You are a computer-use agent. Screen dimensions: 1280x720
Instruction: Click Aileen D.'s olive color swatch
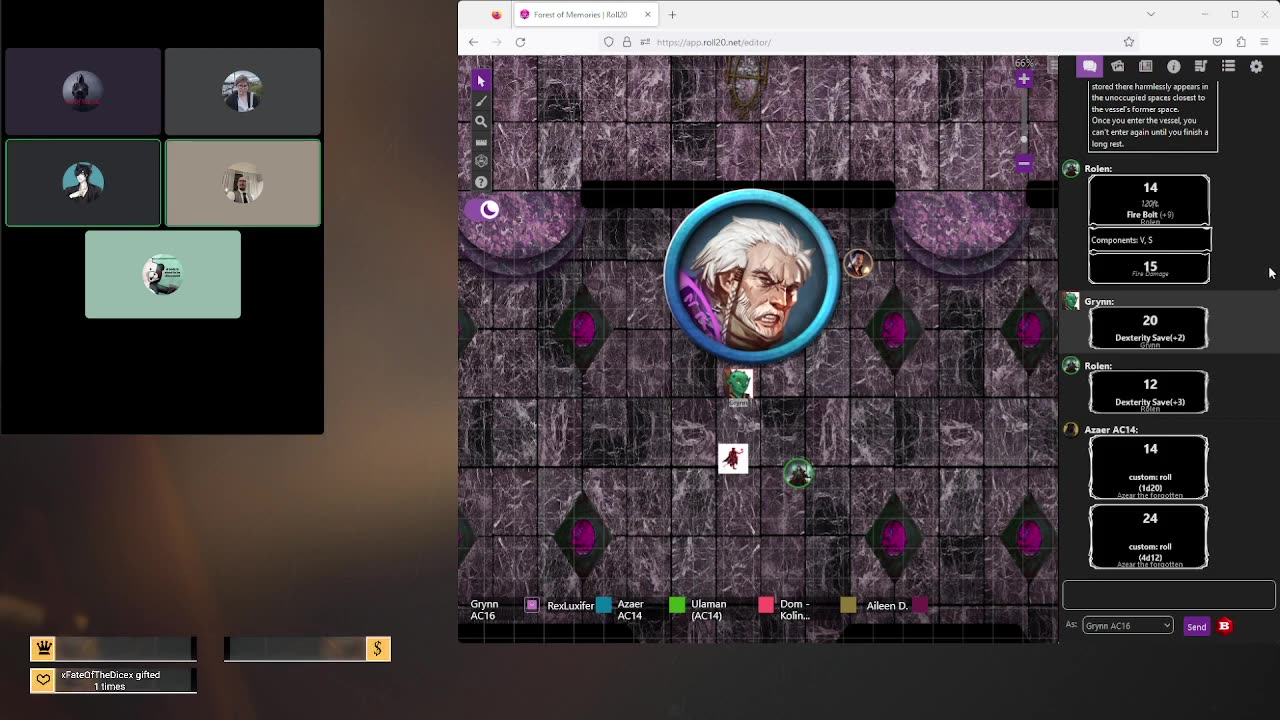point(848,605)
